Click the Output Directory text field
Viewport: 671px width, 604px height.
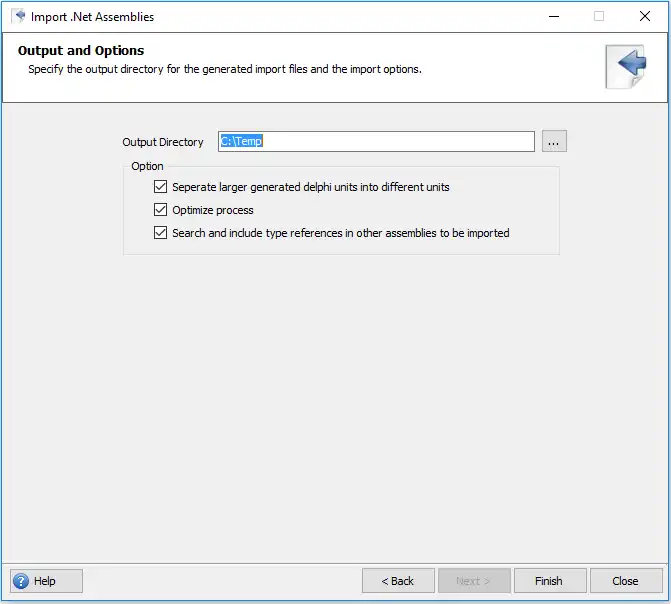click(376, 141)
